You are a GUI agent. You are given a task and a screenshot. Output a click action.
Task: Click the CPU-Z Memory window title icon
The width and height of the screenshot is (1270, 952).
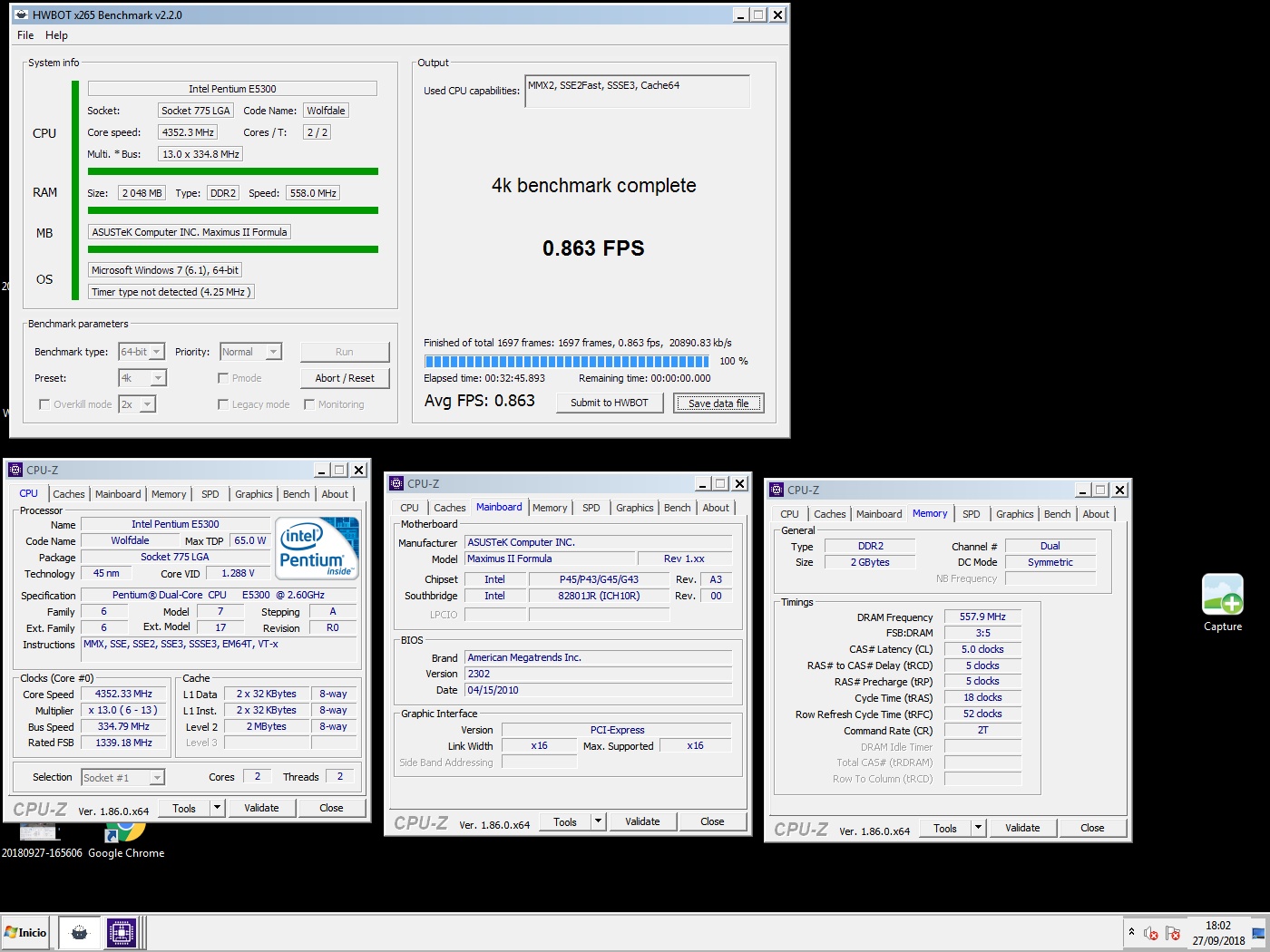point(777,490)
